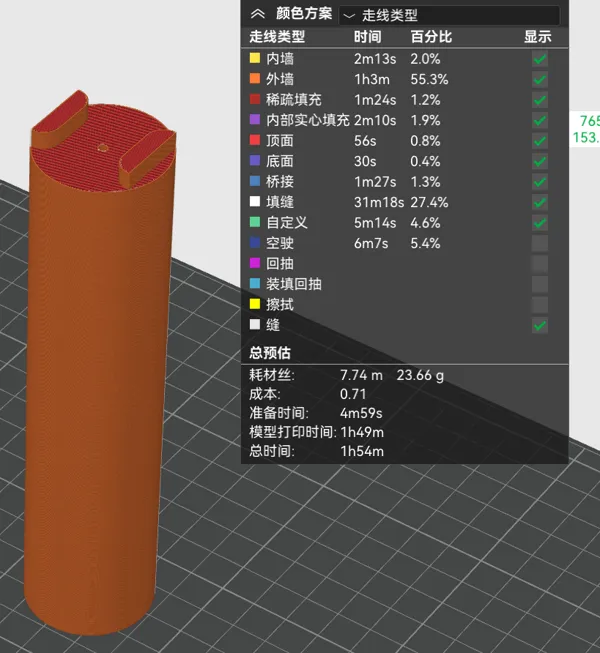
Task: Click the 走线类型 column header
Action: (277, 37)
